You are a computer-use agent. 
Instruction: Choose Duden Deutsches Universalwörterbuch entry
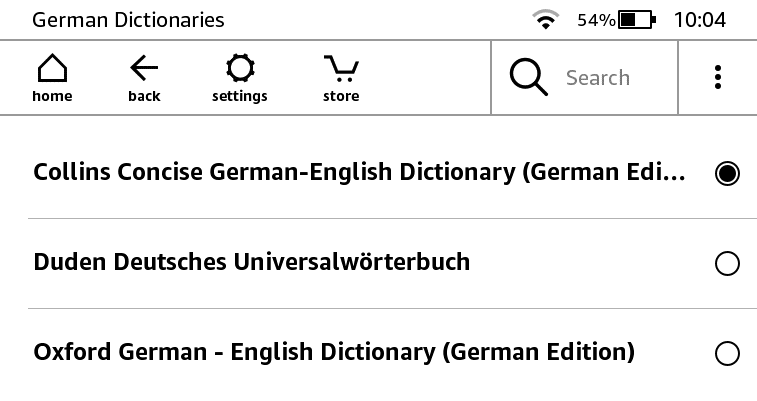[252, 262]
